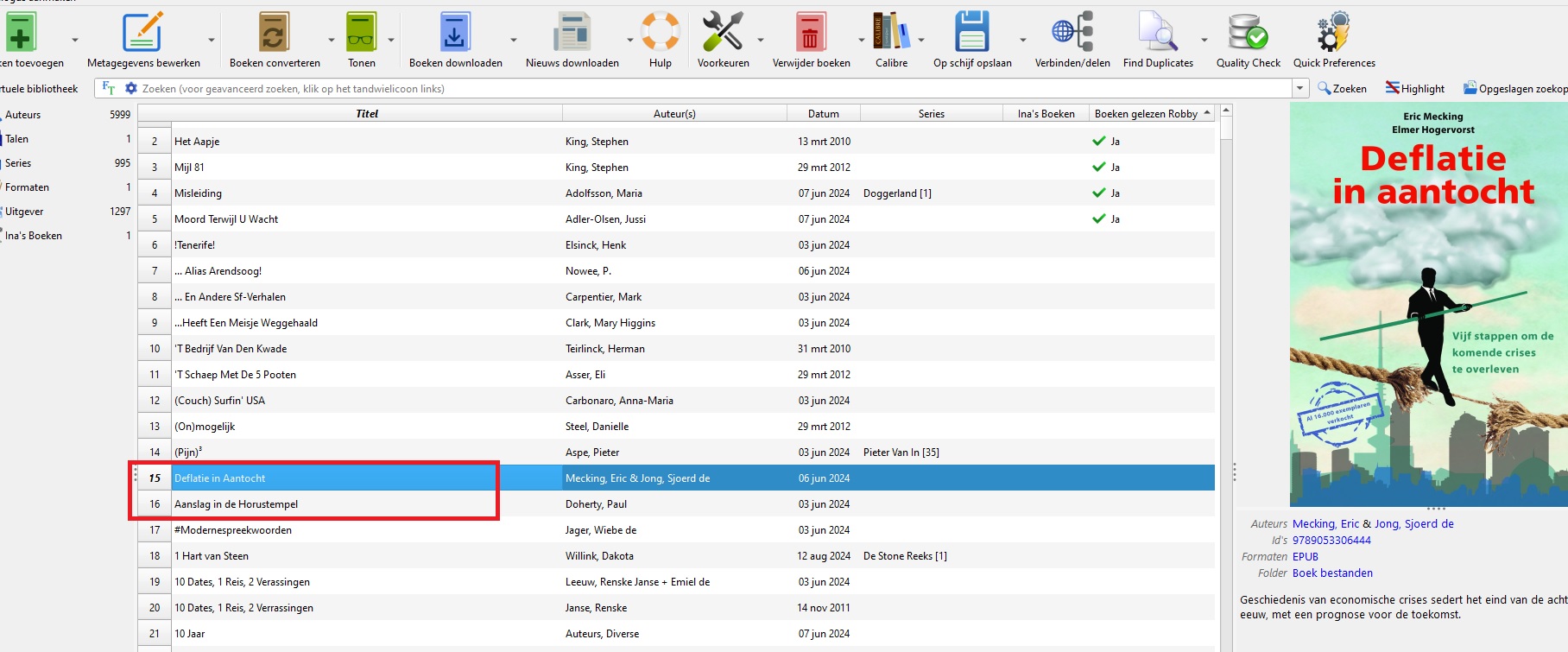Click Op schijf opslaan icon

click(x=972, y=33)
